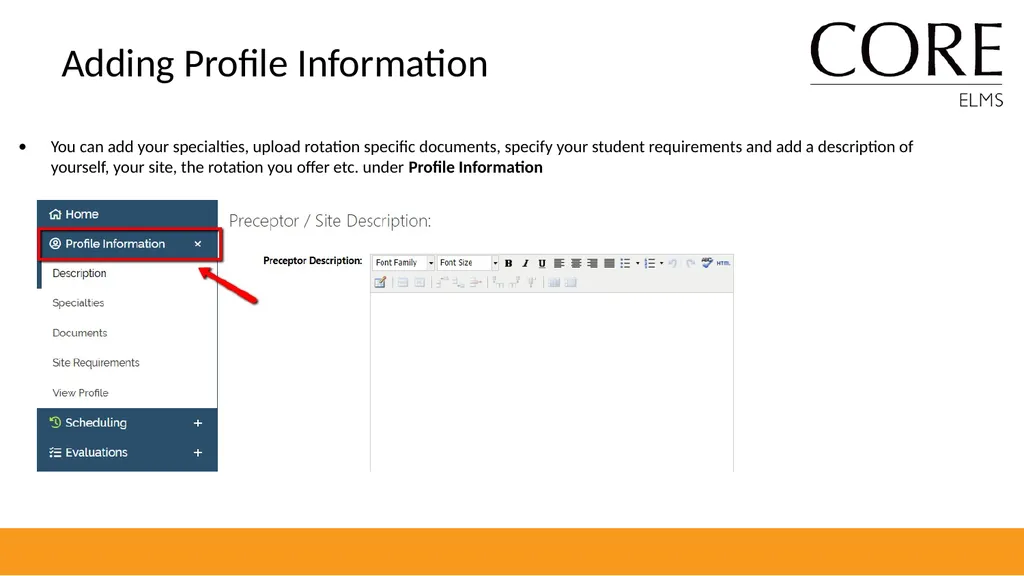
Task: Align text left in description editor
Action: pyautogui.click(x=559, y=263)
